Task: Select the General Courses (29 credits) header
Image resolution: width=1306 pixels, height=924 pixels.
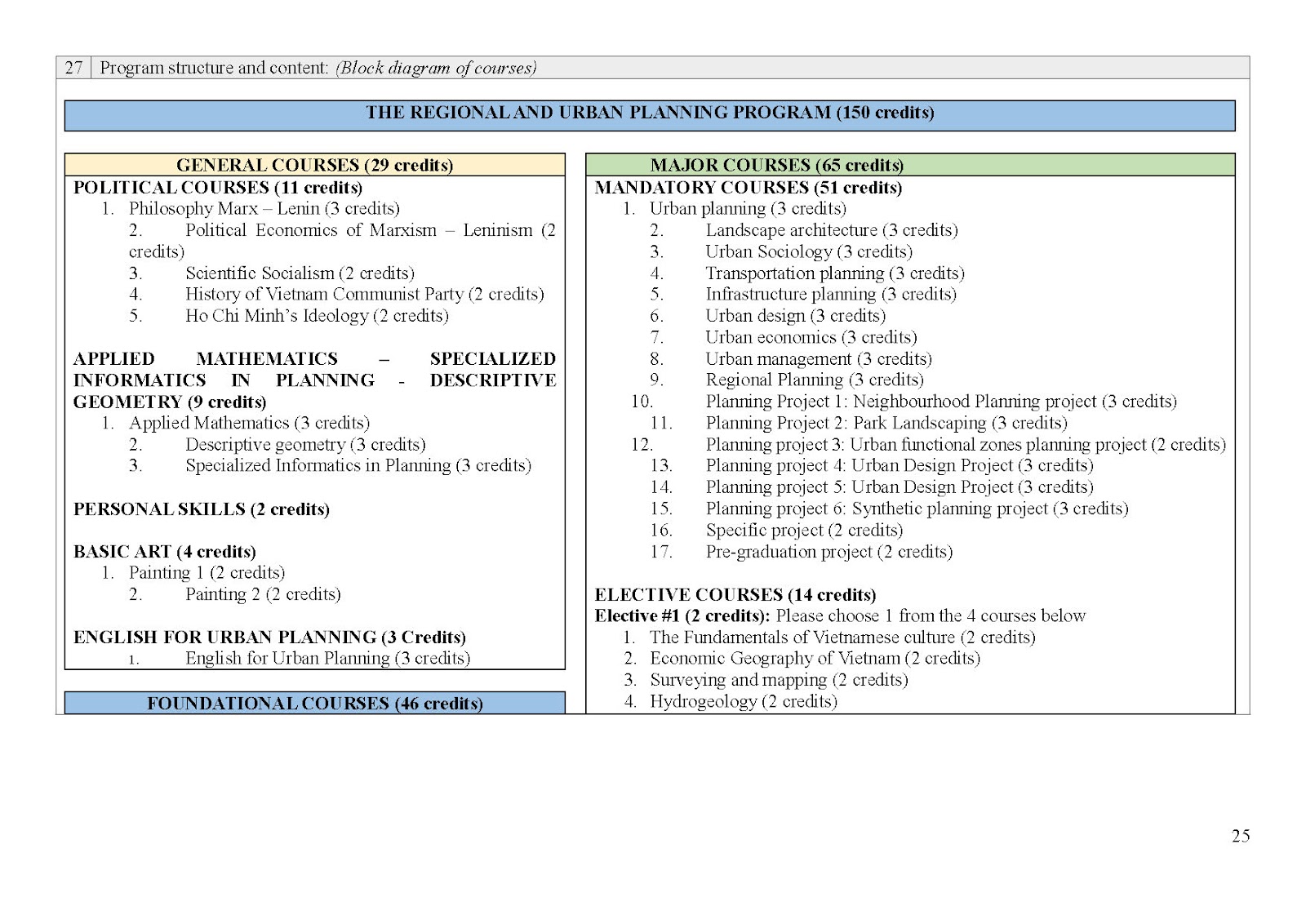Action: tap(314, 165)
